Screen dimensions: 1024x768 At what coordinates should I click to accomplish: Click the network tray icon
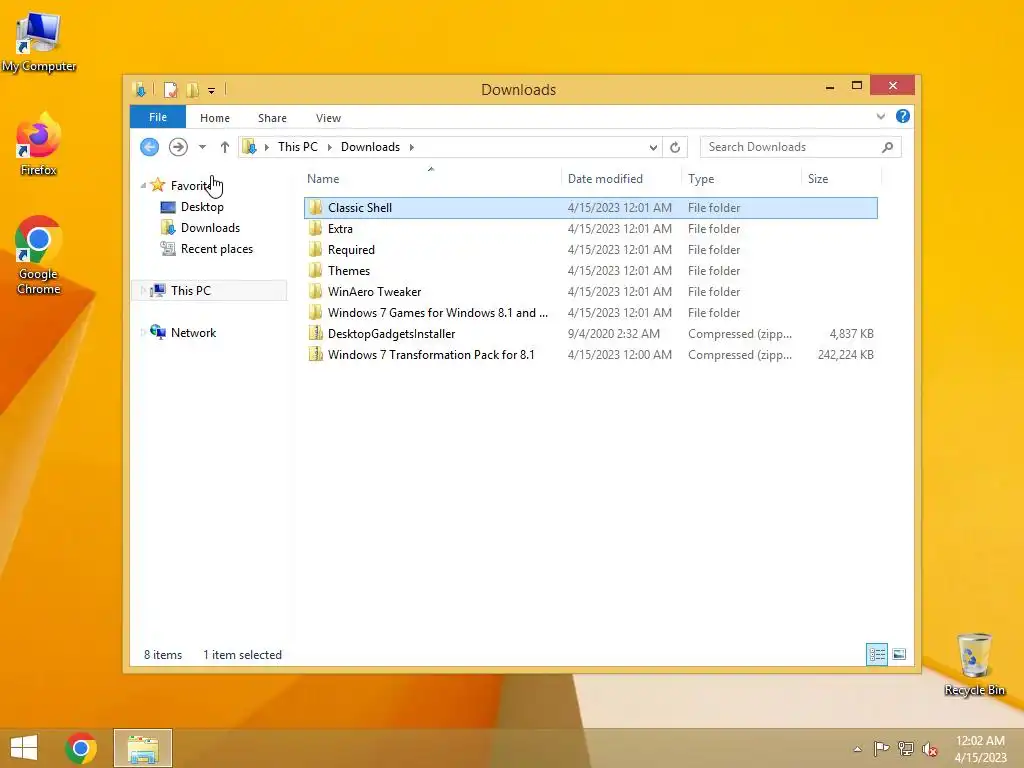pyautogui.click(x=906, y=748)
